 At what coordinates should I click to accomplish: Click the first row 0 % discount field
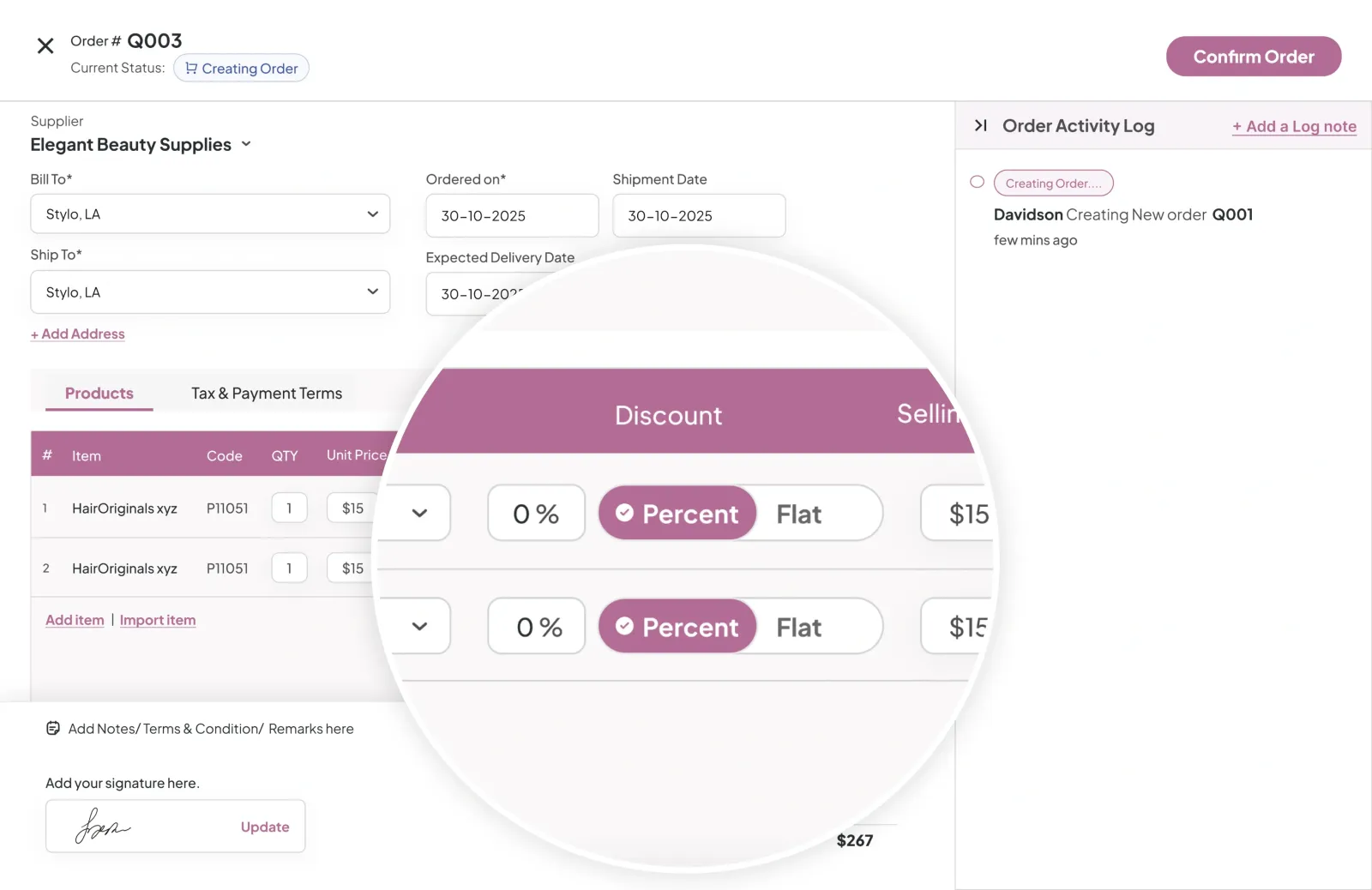(537, 514)
